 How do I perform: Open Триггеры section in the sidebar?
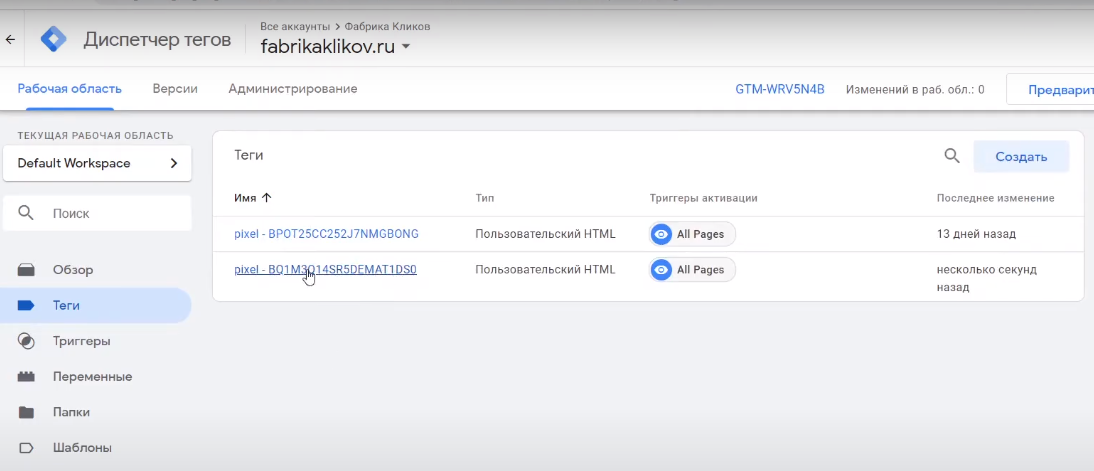(80, 341)
